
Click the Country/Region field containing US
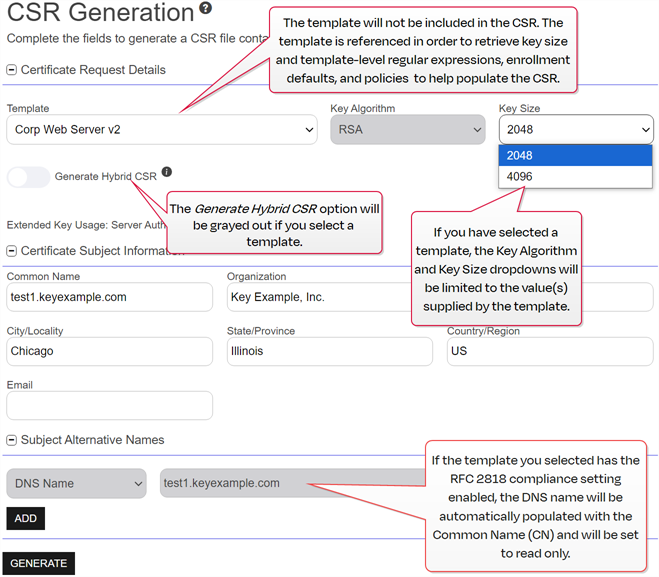point(550,351)
